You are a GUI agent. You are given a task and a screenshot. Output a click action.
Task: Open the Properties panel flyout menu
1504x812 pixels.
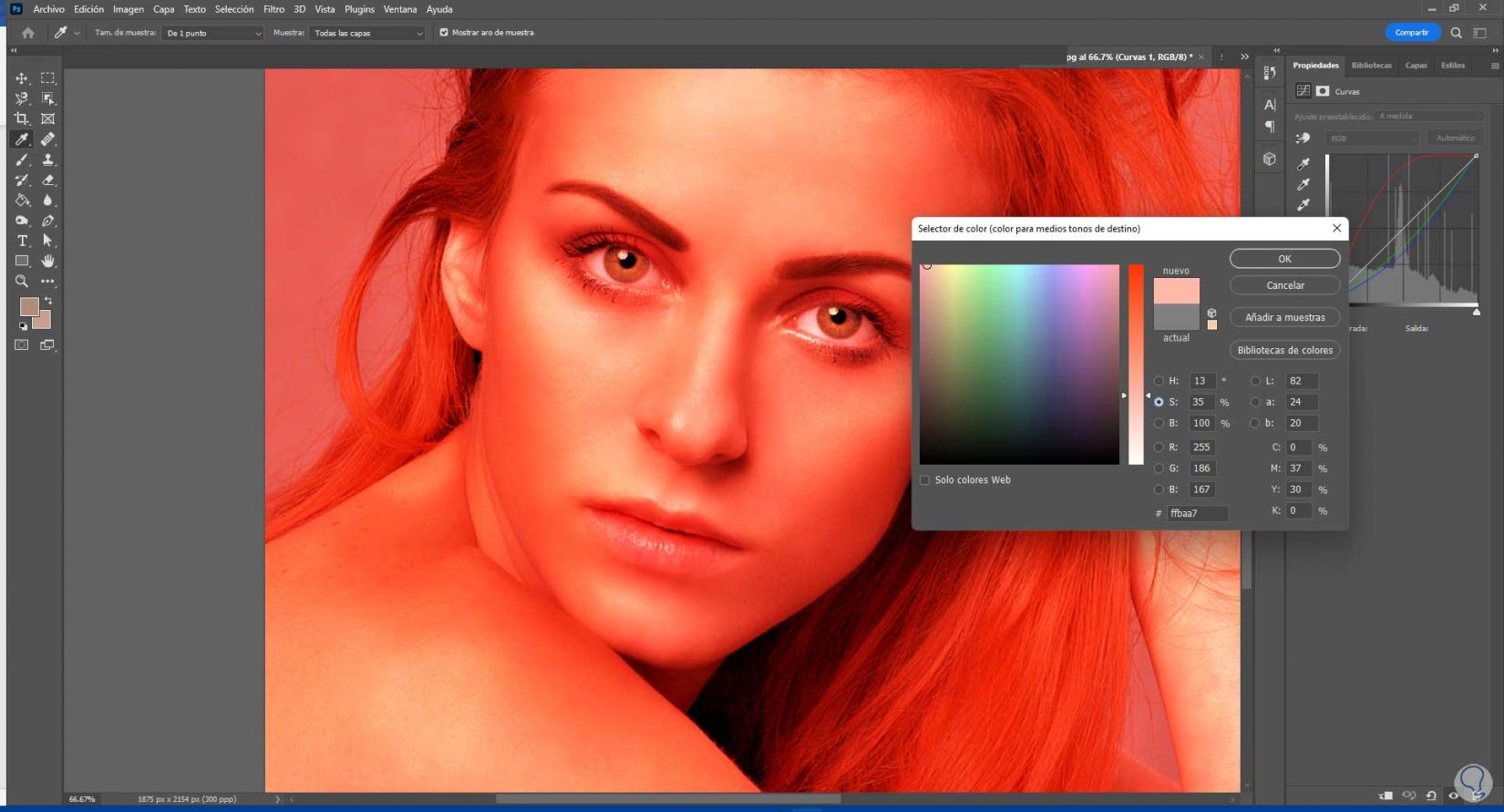click(x=1495, y=66)
